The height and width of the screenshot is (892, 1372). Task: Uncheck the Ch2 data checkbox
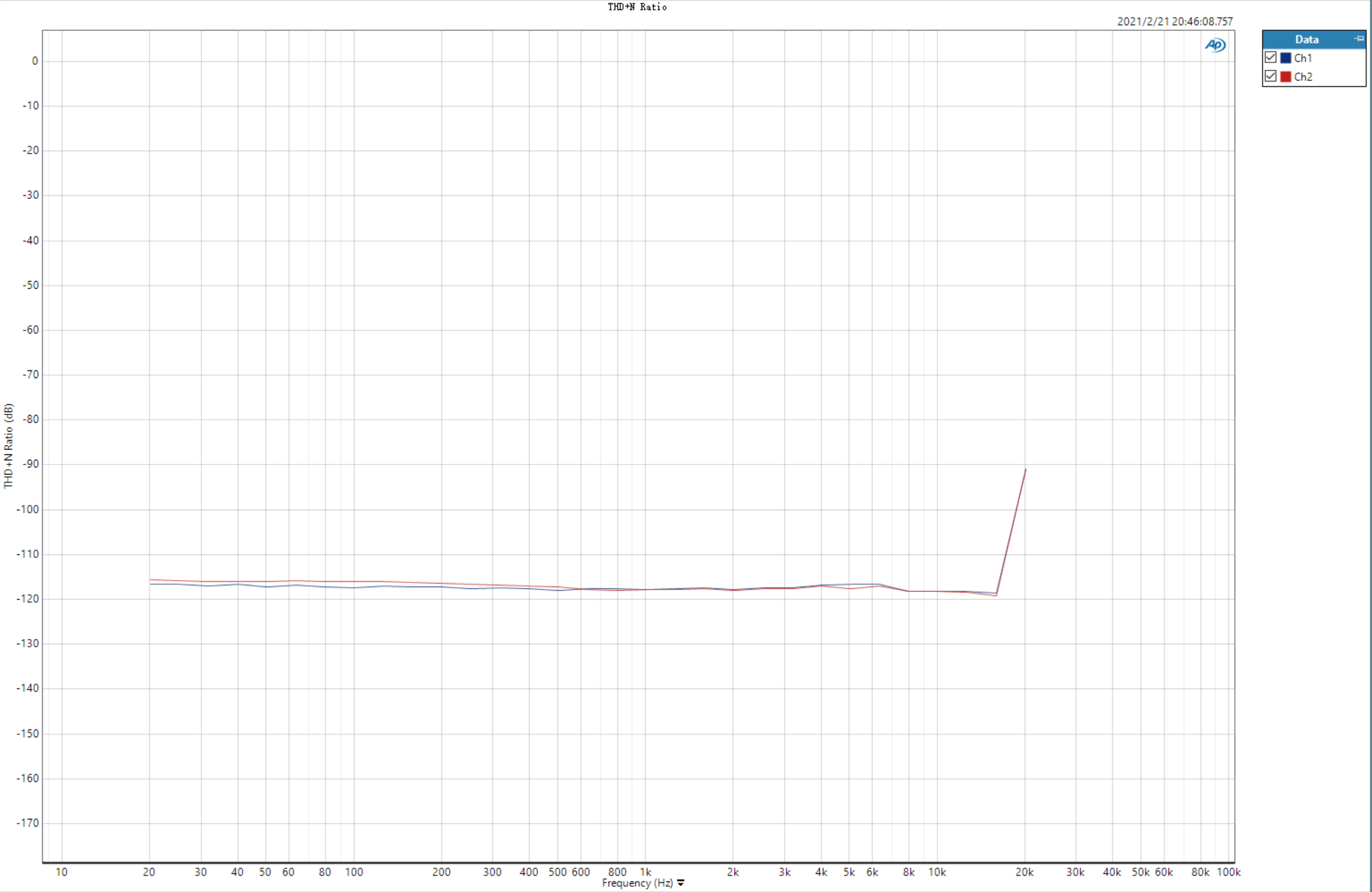pos(1270,76)
